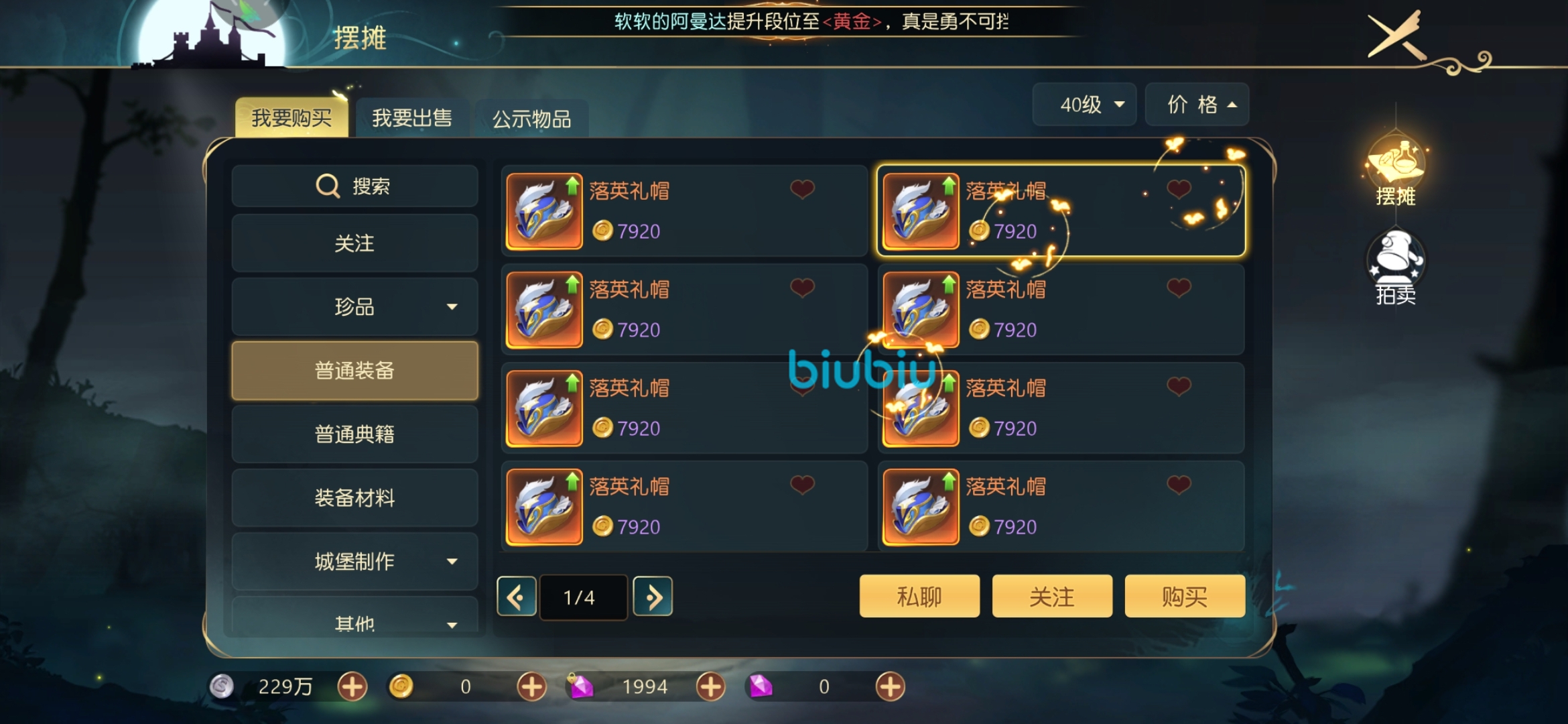Open the 摆摊 stall icon in sidebar
Screen dimensions: 1568x724
coord(1396,171)
